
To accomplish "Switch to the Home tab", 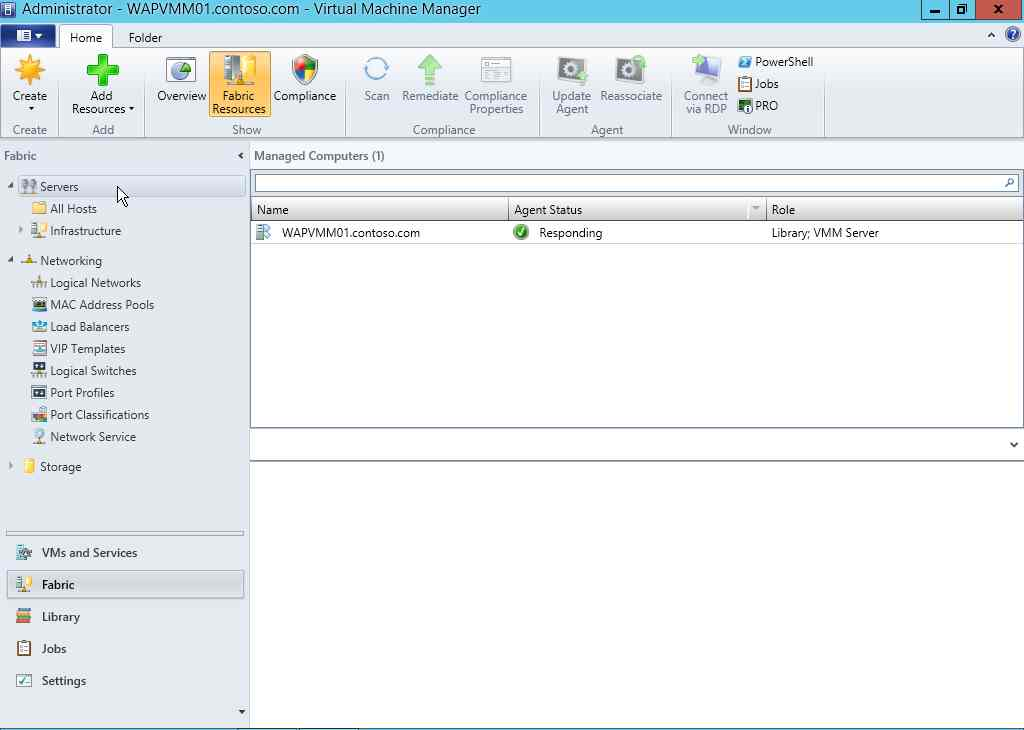I will click(86, 37).
